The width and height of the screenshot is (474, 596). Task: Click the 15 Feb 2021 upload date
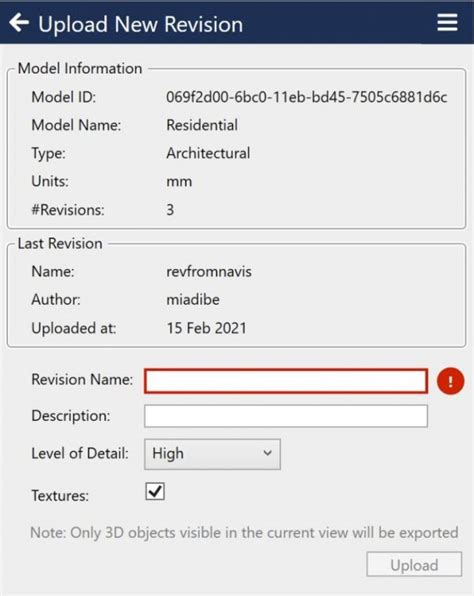206,328
